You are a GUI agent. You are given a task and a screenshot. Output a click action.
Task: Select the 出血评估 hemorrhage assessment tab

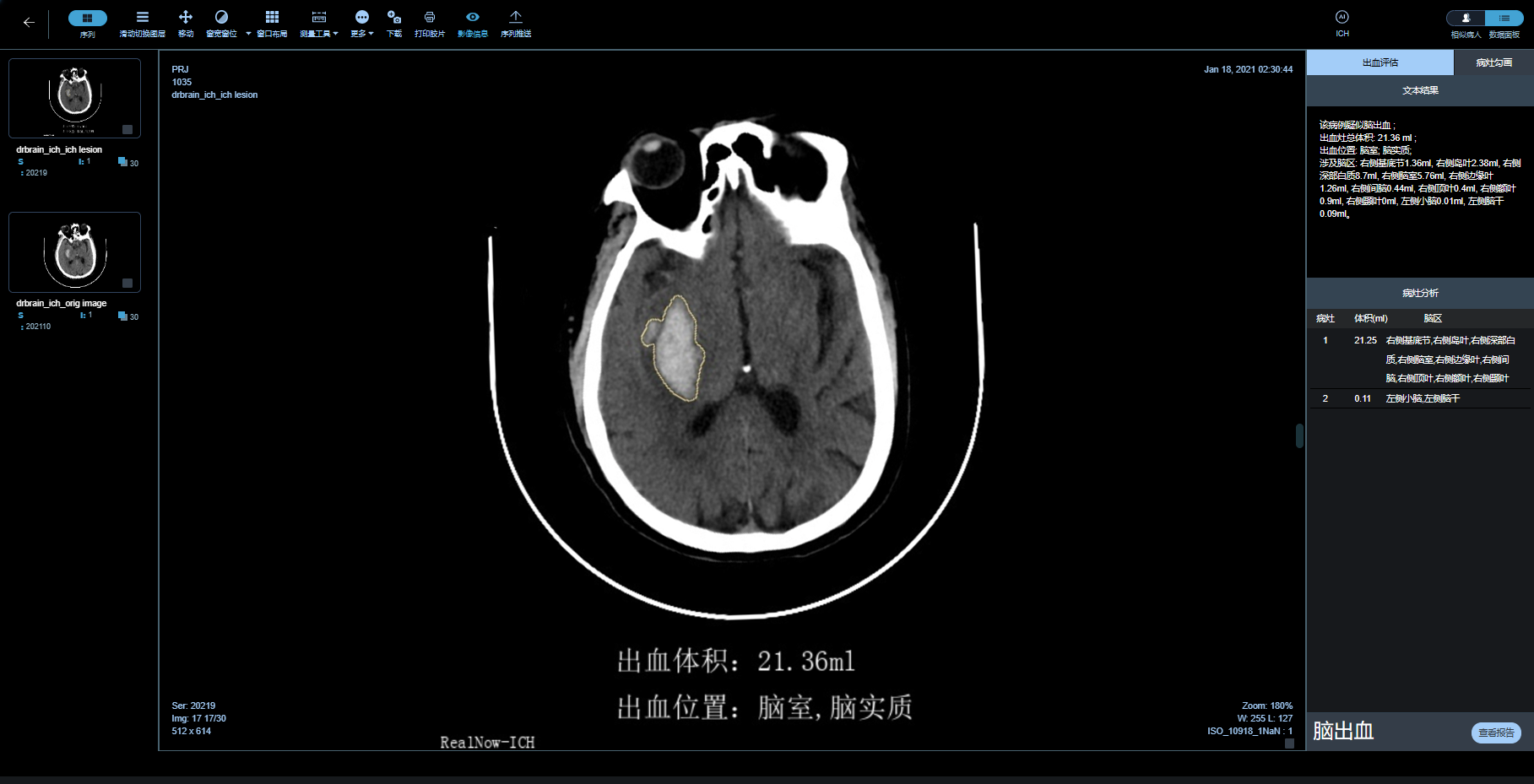1380,62
